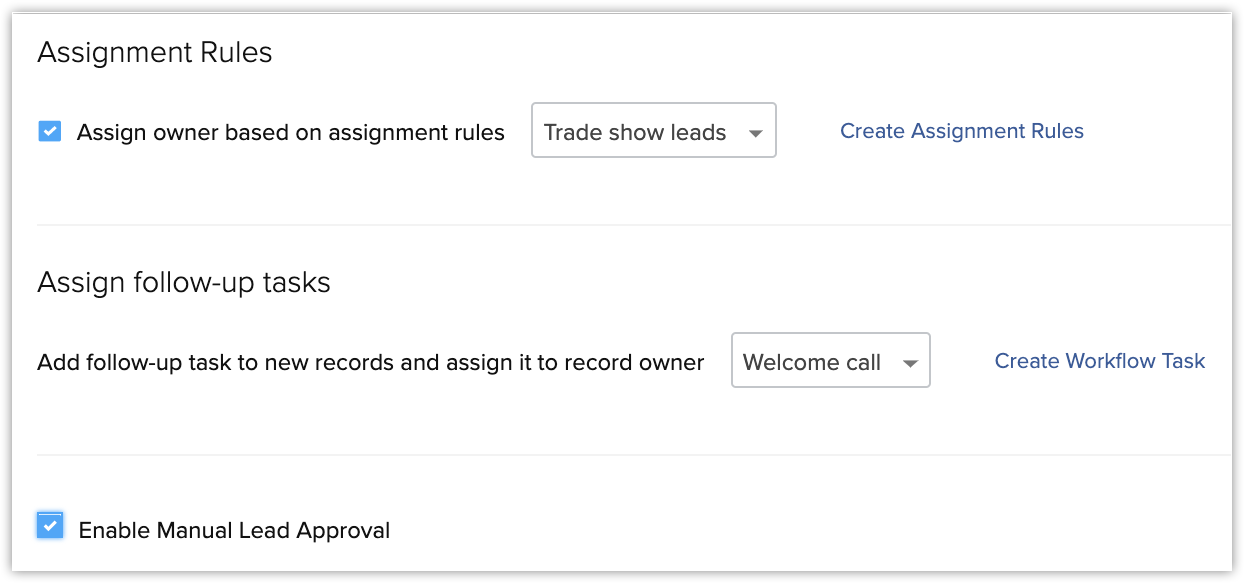Image resolution: width=1244 pixels, height=583 pixels.
Task: Click the blue checkmark icon for assignment rules
Action: click(x=49, y=131)
